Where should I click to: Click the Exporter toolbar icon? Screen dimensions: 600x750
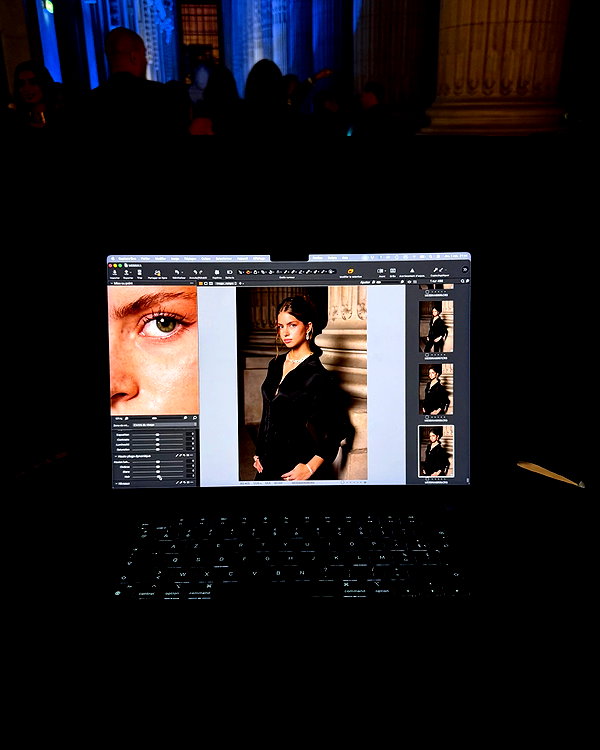click(x=126, y=273)
